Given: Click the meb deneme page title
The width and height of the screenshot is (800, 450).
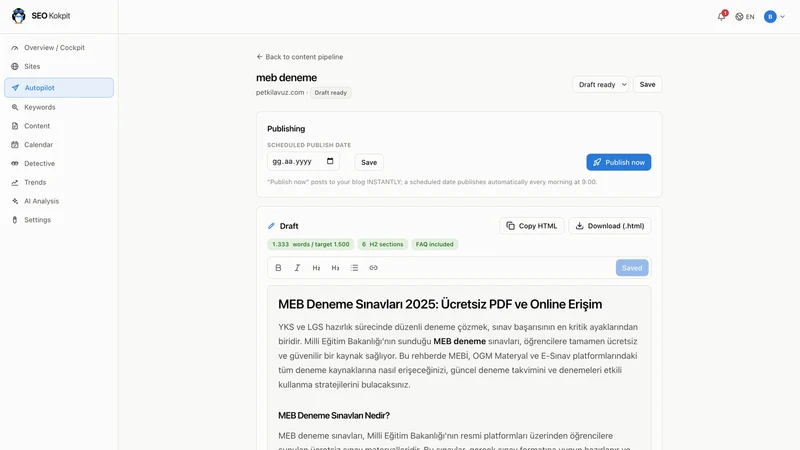Looking at the screenshot, I should tap(286, 78).
